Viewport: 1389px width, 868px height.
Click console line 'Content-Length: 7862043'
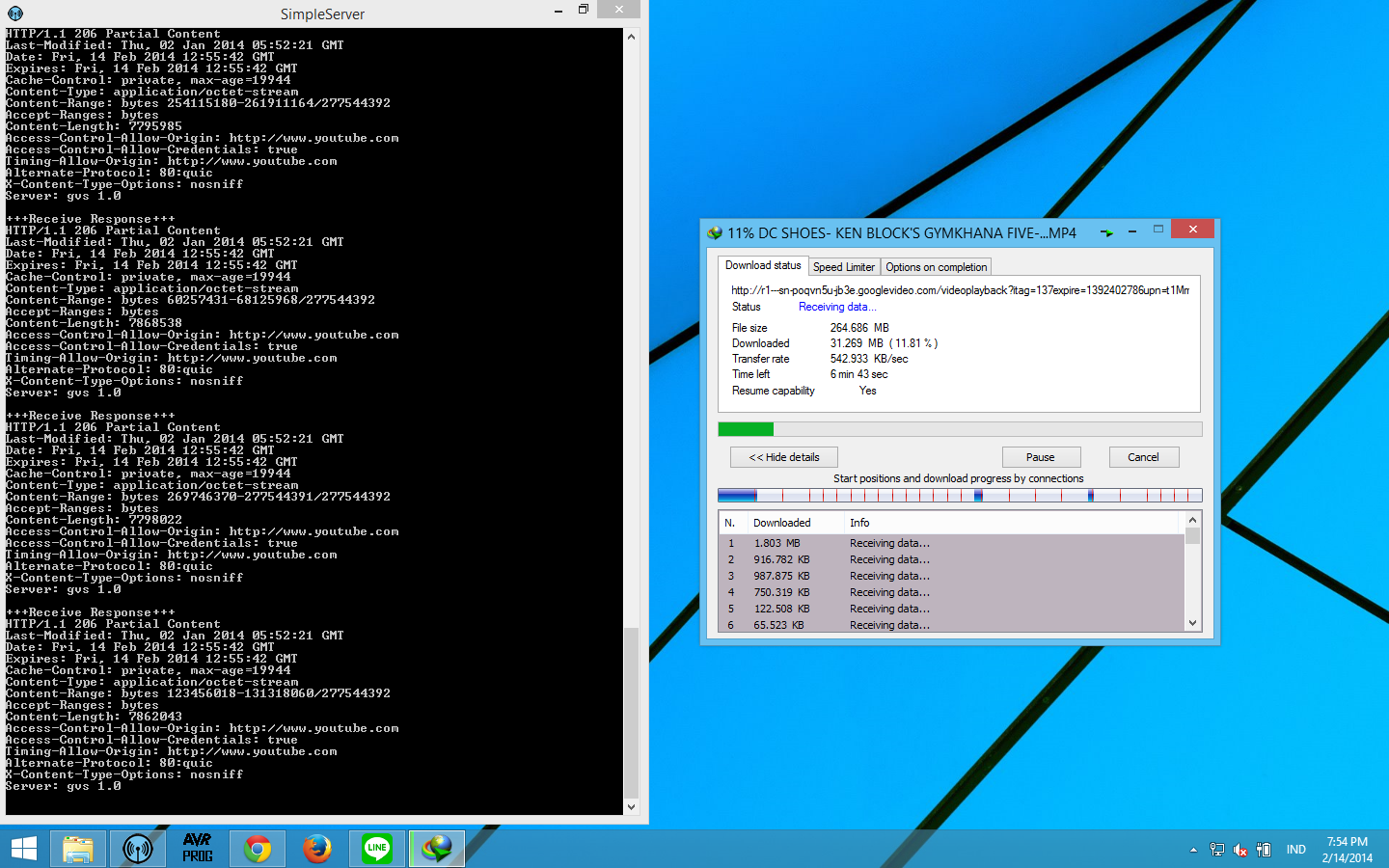click(x=94, y=717)
